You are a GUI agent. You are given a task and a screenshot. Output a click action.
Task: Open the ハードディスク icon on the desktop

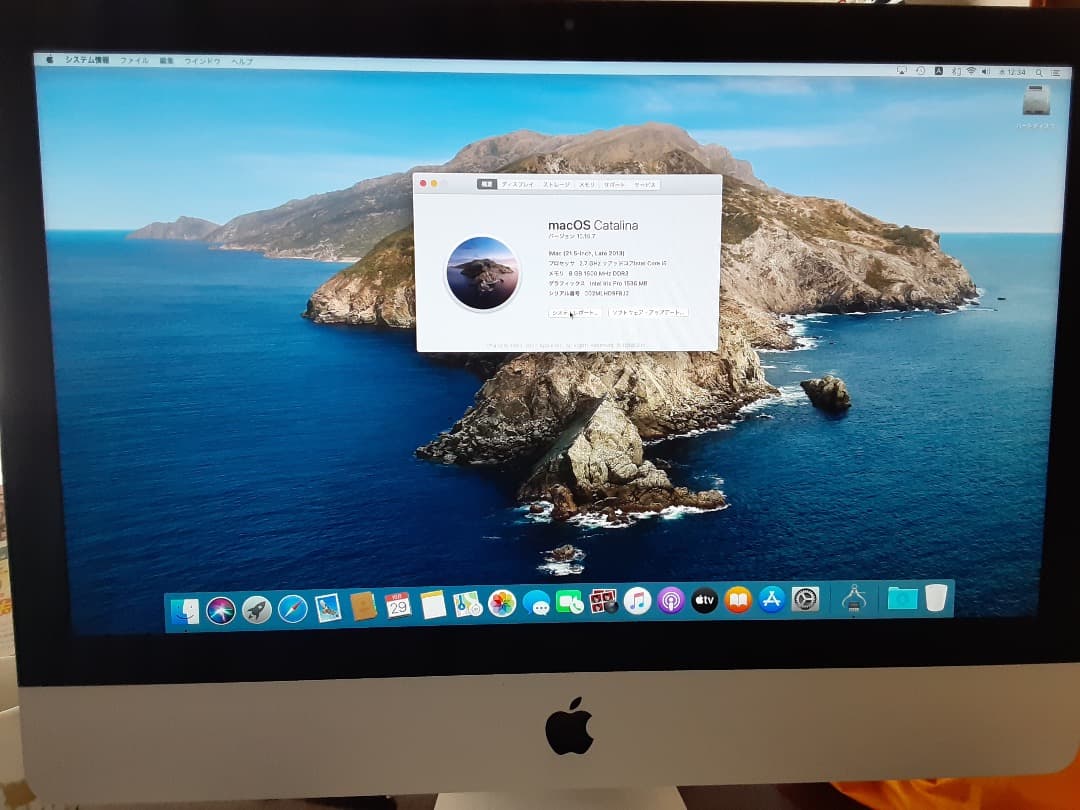tap(1034, 103)
